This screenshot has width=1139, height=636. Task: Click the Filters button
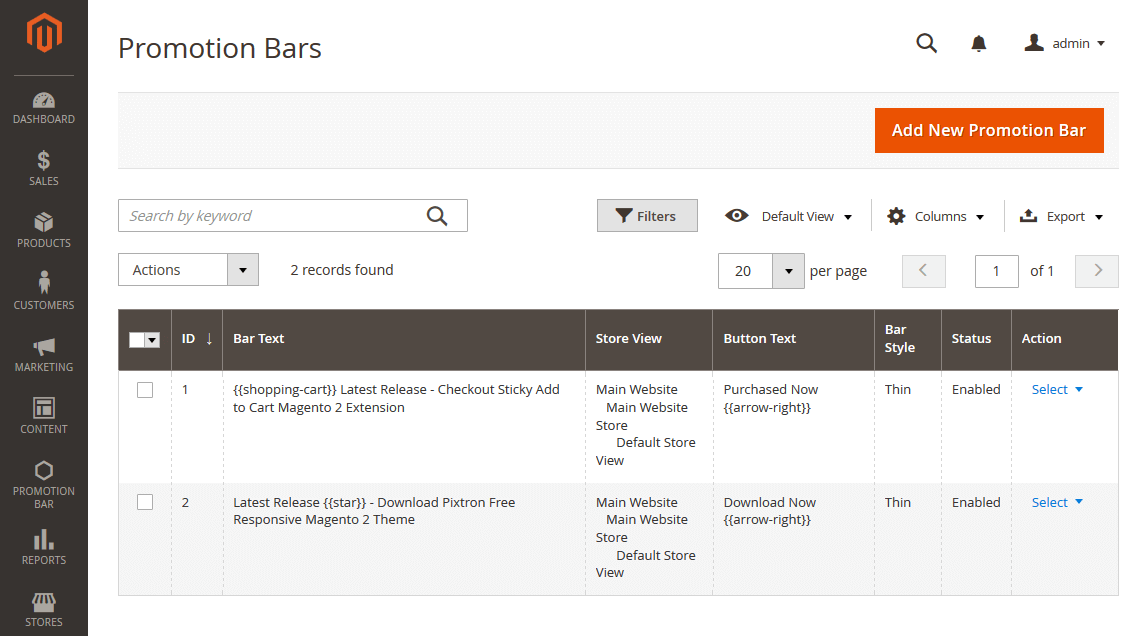tap(647, 216)
